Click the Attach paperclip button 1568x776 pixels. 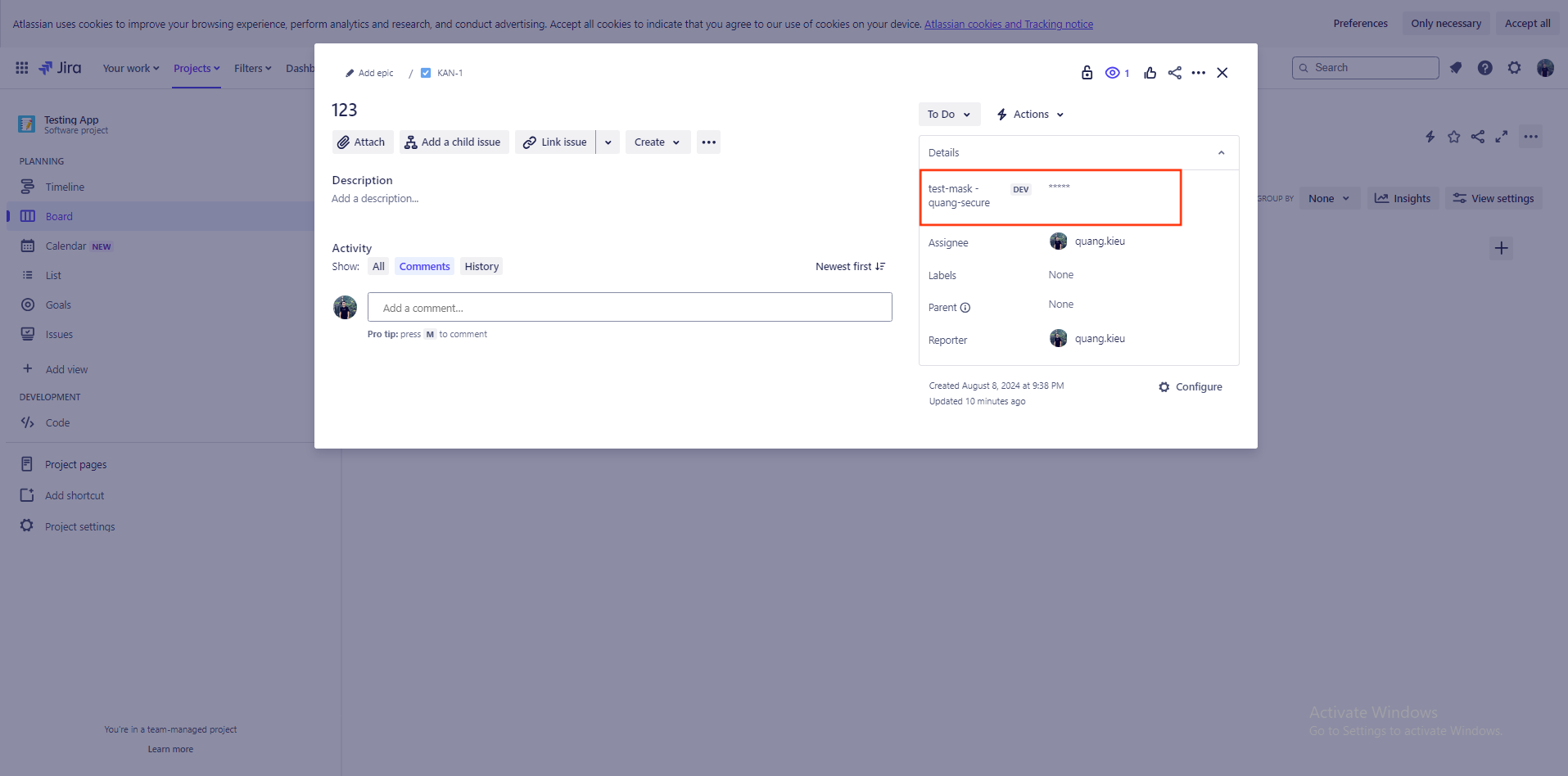[362, 142]
